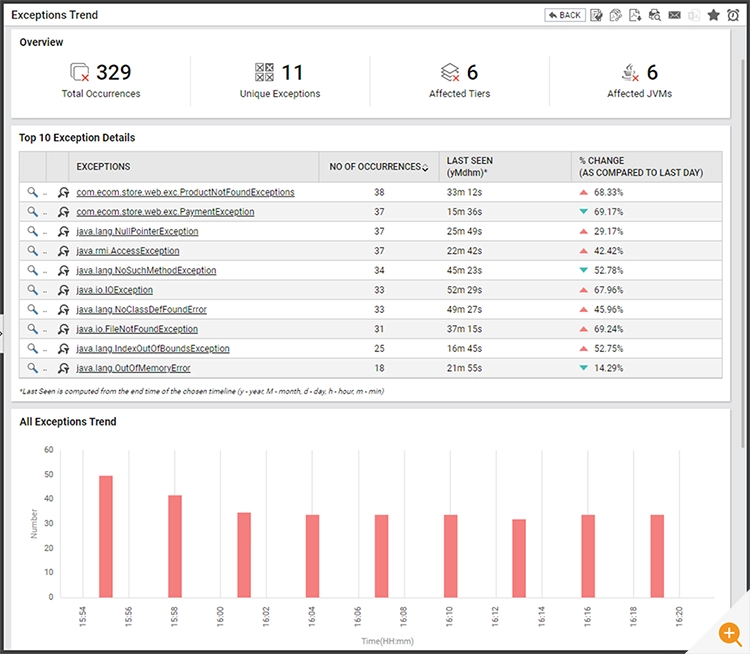Click trace icon beside java.rmi.AccessException
This screenshot has height=654, width=750.
(x=64, y=251)
